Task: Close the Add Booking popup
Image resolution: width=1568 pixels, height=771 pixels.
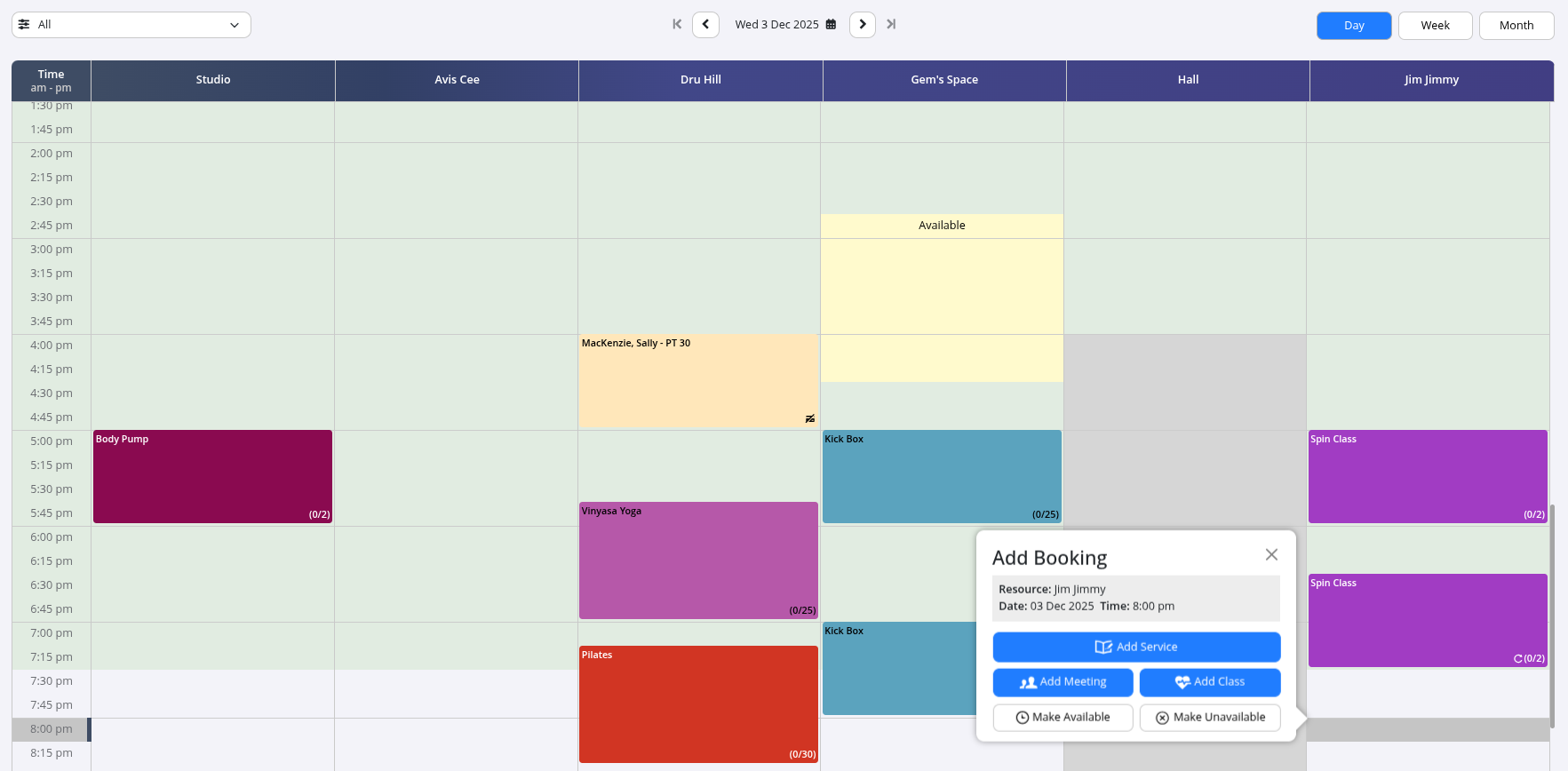Action: point(1271,554)
